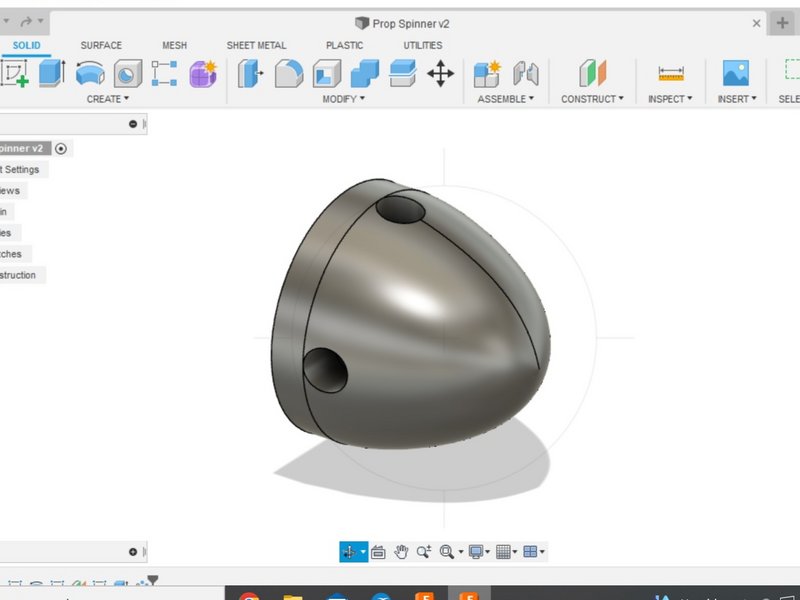Viewport: 800px width, 600px height.
Task: Activate the Orbit navigation tool
Action: [x=349, y=552]
